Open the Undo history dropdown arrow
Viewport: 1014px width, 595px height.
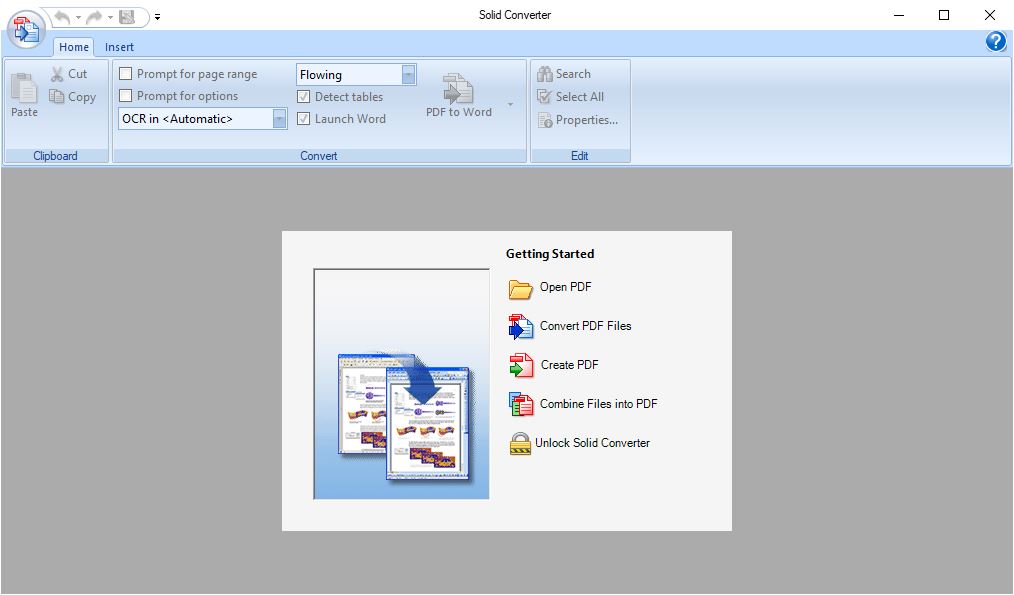(78, 17)
